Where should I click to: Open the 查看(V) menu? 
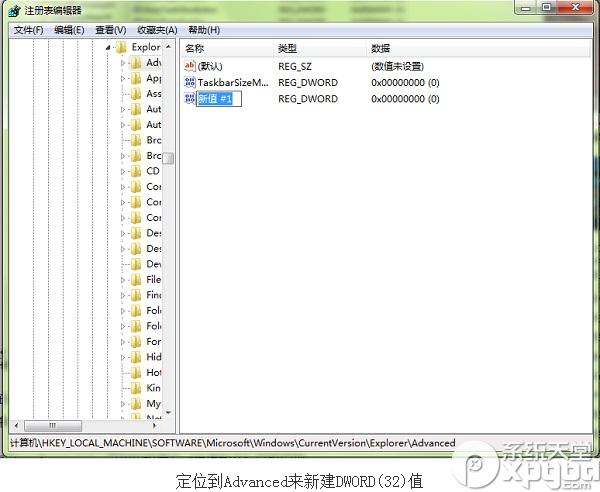(x=110, y=30)
